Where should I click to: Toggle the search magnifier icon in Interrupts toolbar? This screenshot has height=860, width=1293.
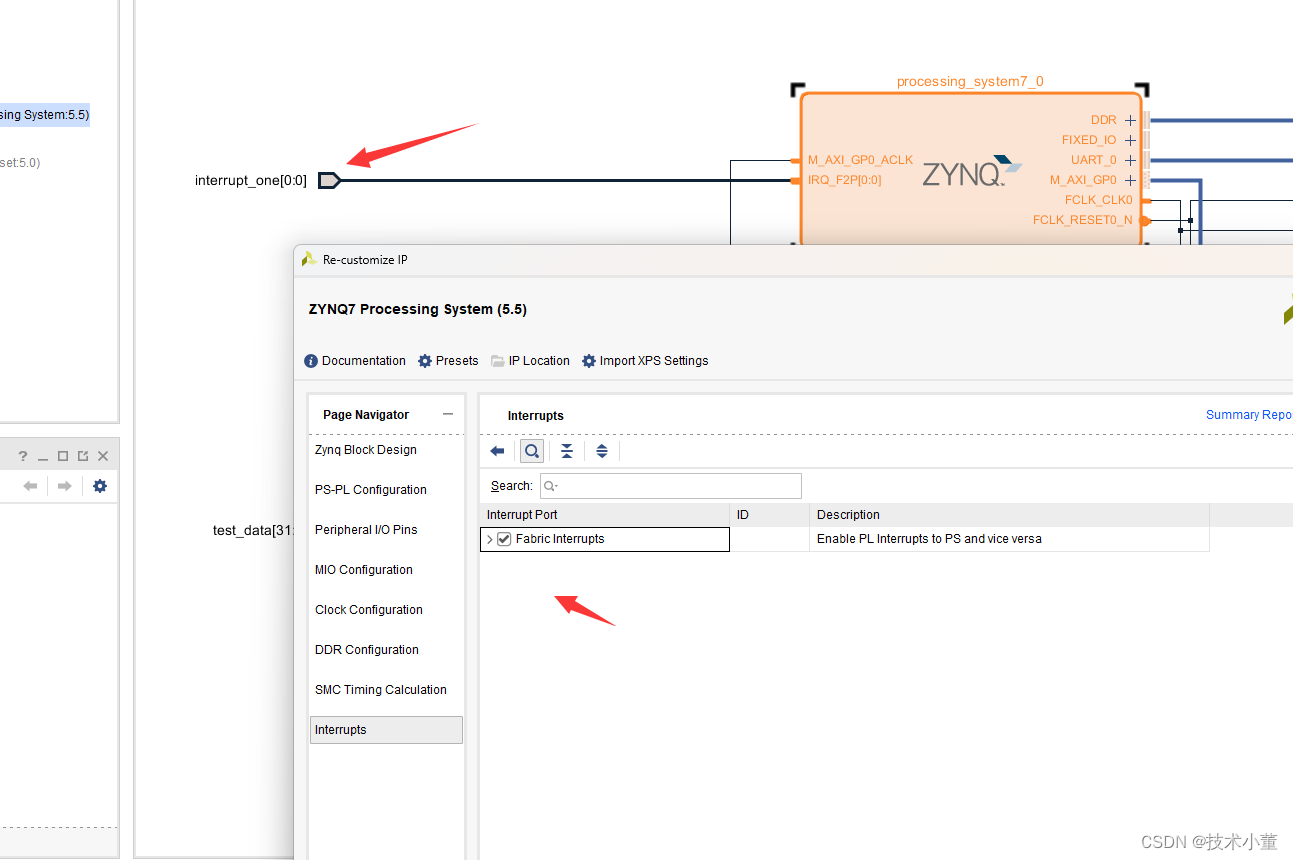pyautogui.click(x=532, y=451)
